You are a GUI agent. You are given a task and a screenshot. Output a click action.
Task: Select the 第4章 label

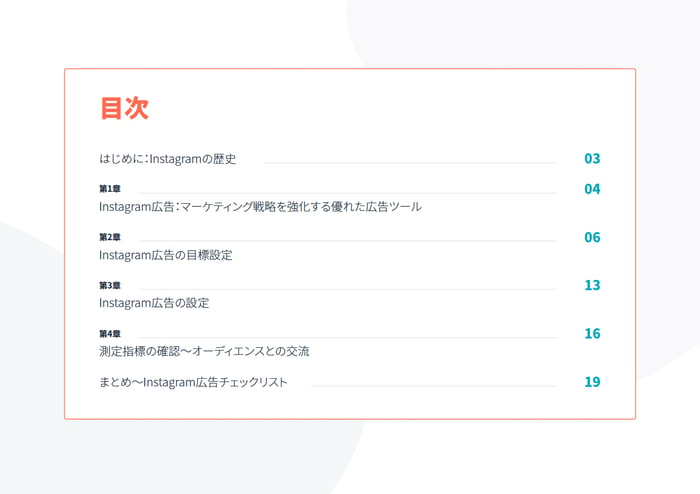110,333
